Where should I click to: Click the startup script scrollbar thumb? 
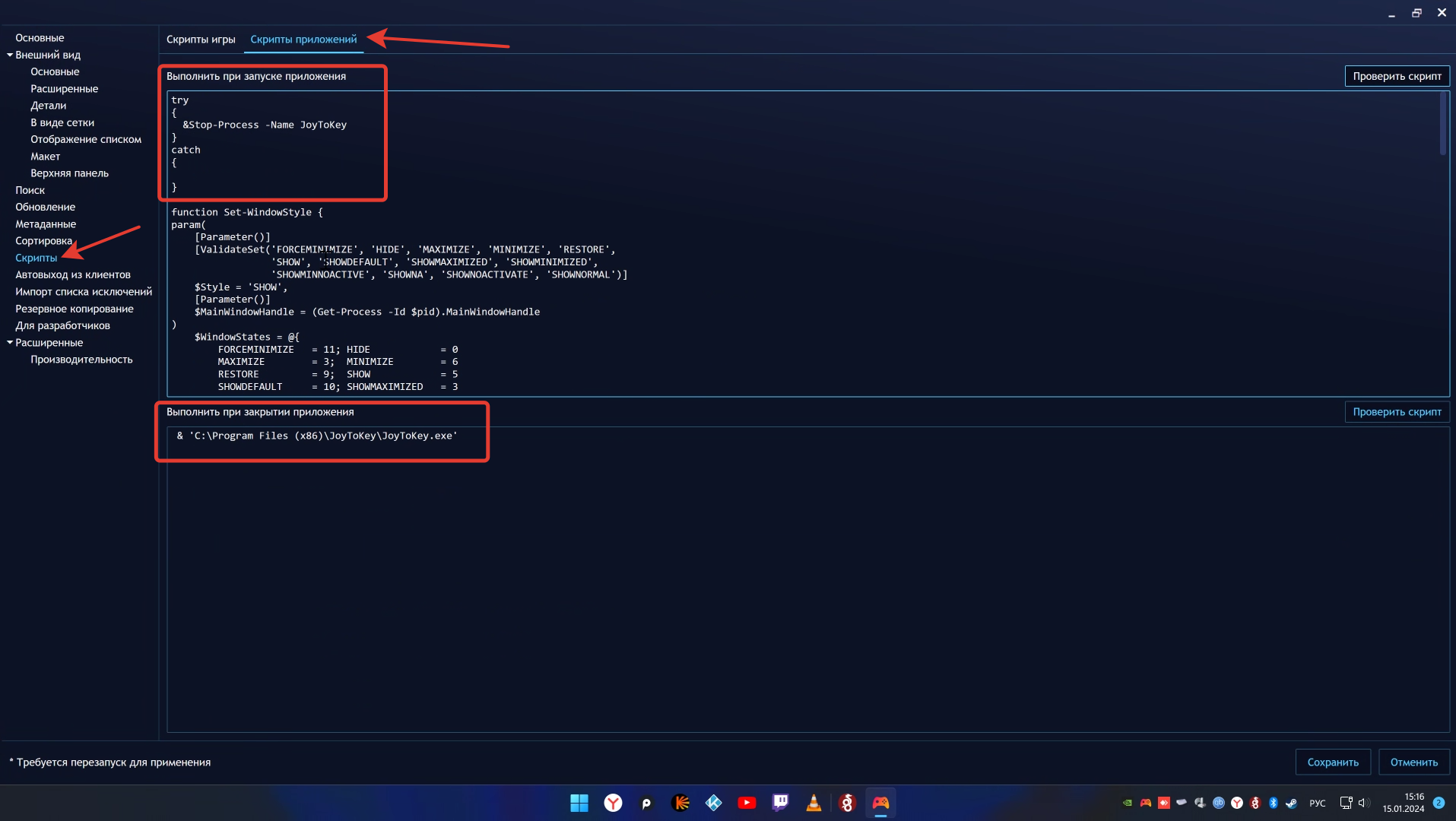(1442, 123)
